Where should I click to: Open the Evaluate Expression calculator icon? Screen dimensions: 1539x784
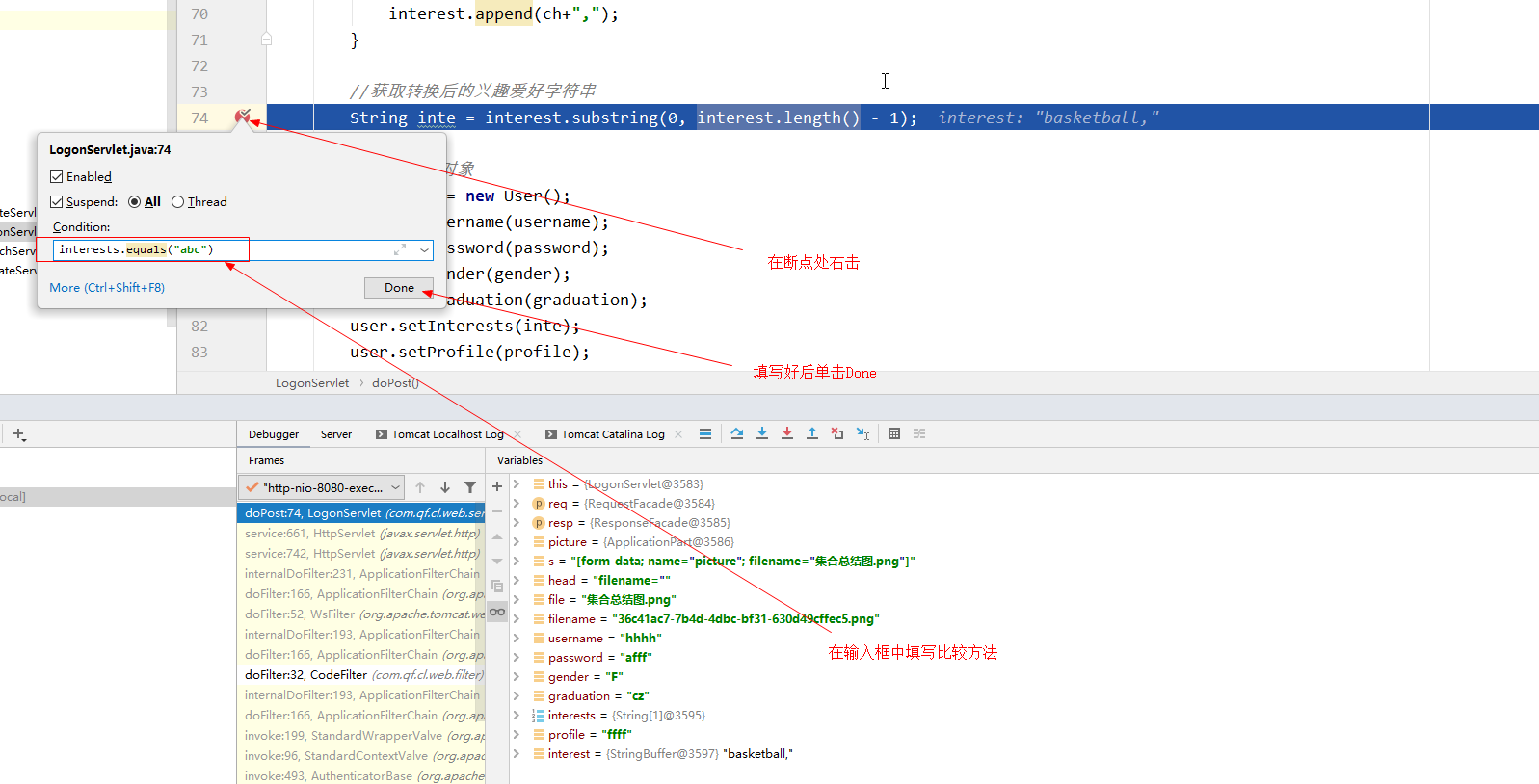pos(894,433)
